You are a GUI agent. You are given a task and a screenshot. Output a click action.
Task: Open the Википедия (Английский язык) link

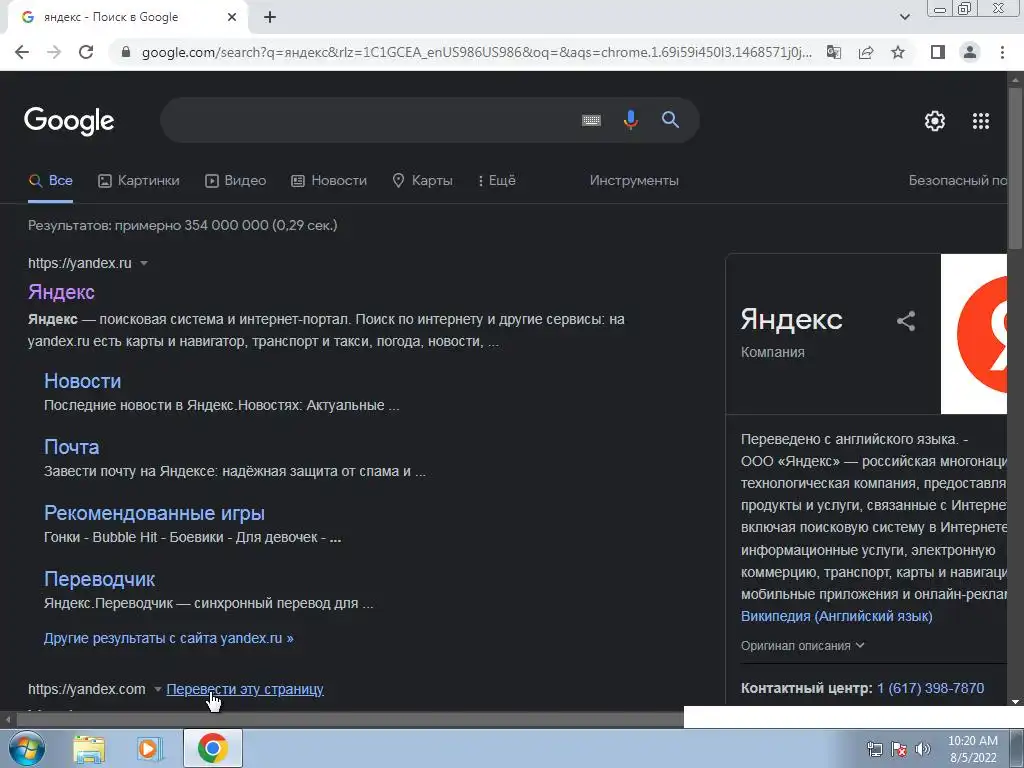[x=837, y=616]
